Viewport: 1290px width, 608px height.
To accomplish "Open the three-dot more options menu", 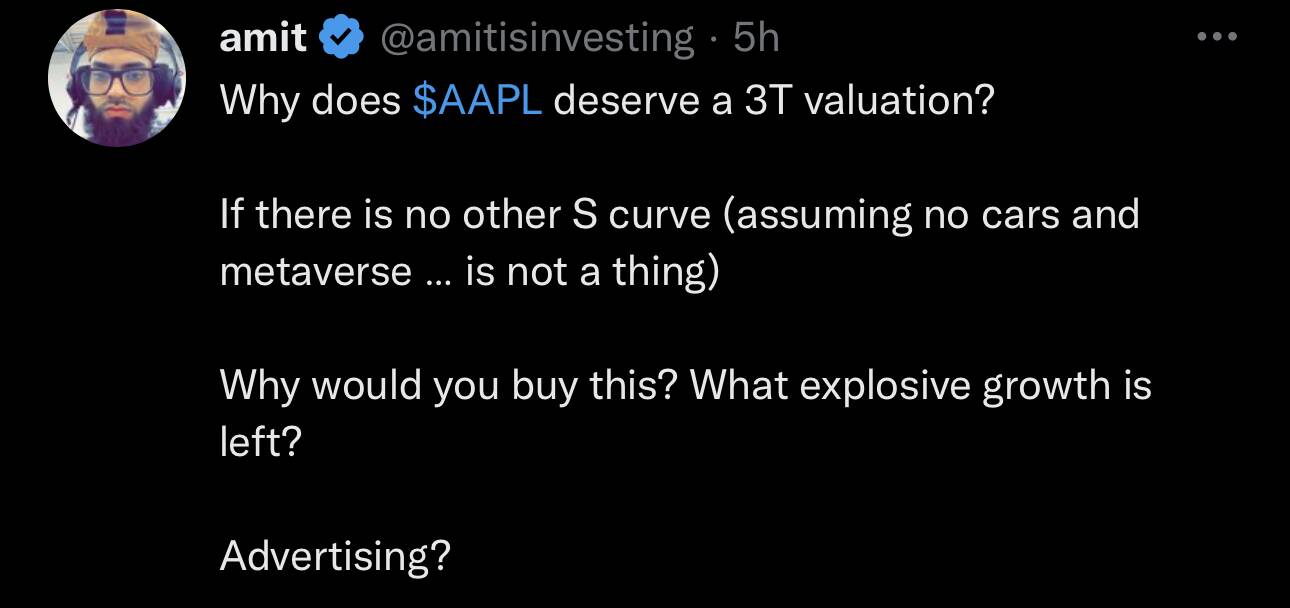I will point(1218,38).
